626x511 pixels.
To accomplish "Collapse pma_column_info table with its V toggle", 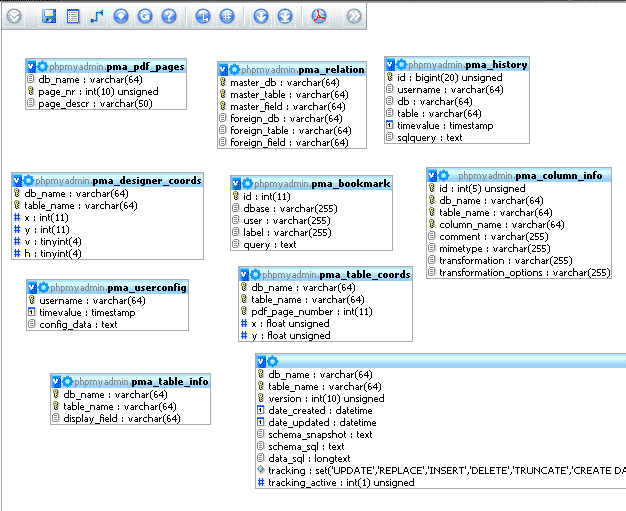I will point(433,176).
